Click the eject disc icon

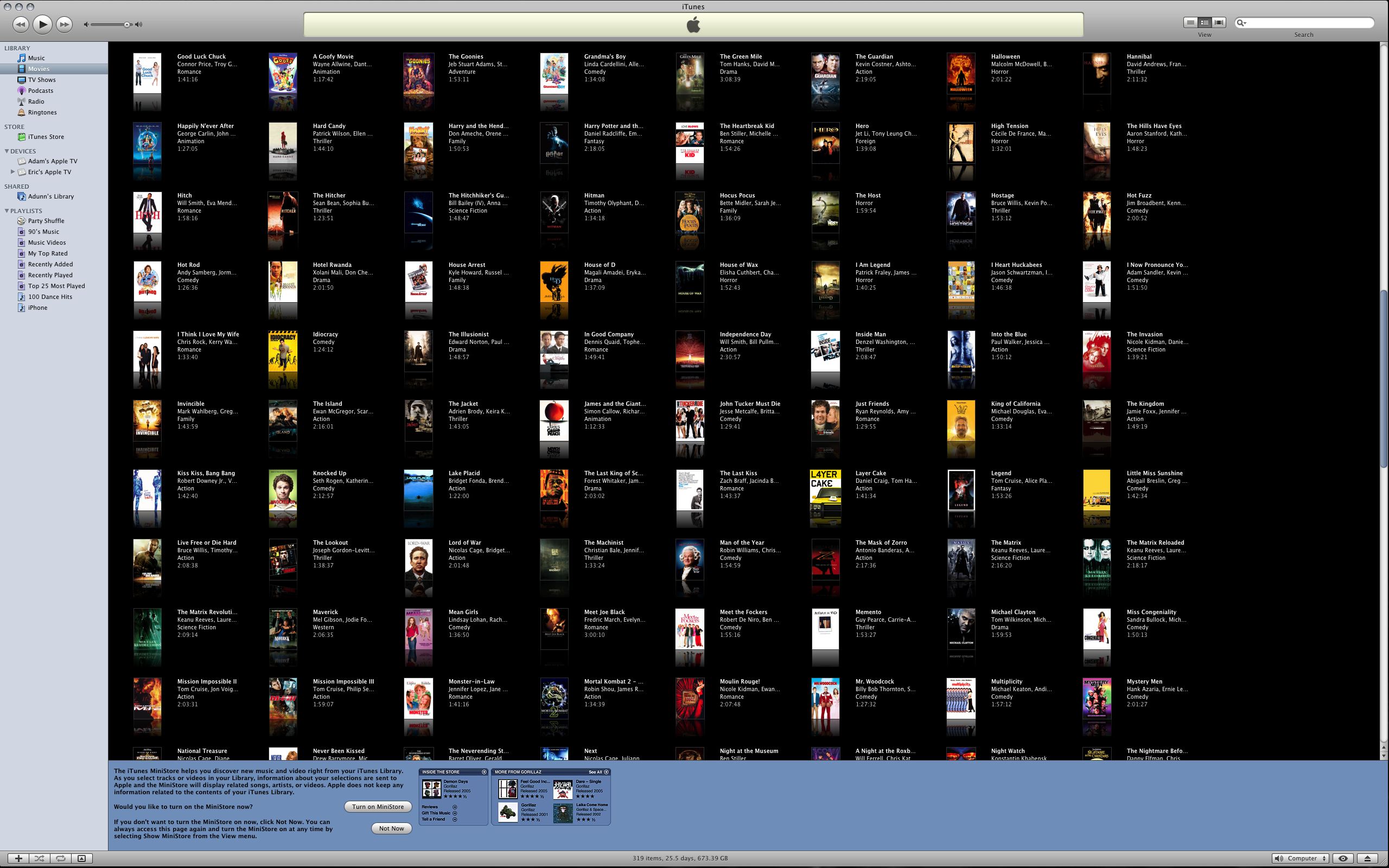pos(1367,858)
